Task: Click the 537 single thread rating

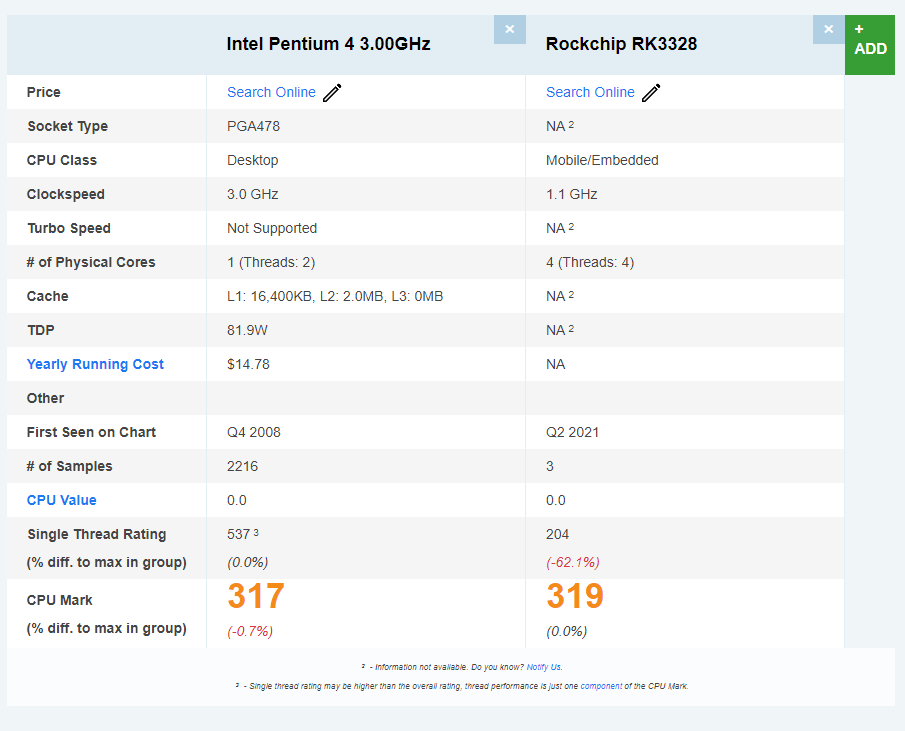Action: pos(238,534)
